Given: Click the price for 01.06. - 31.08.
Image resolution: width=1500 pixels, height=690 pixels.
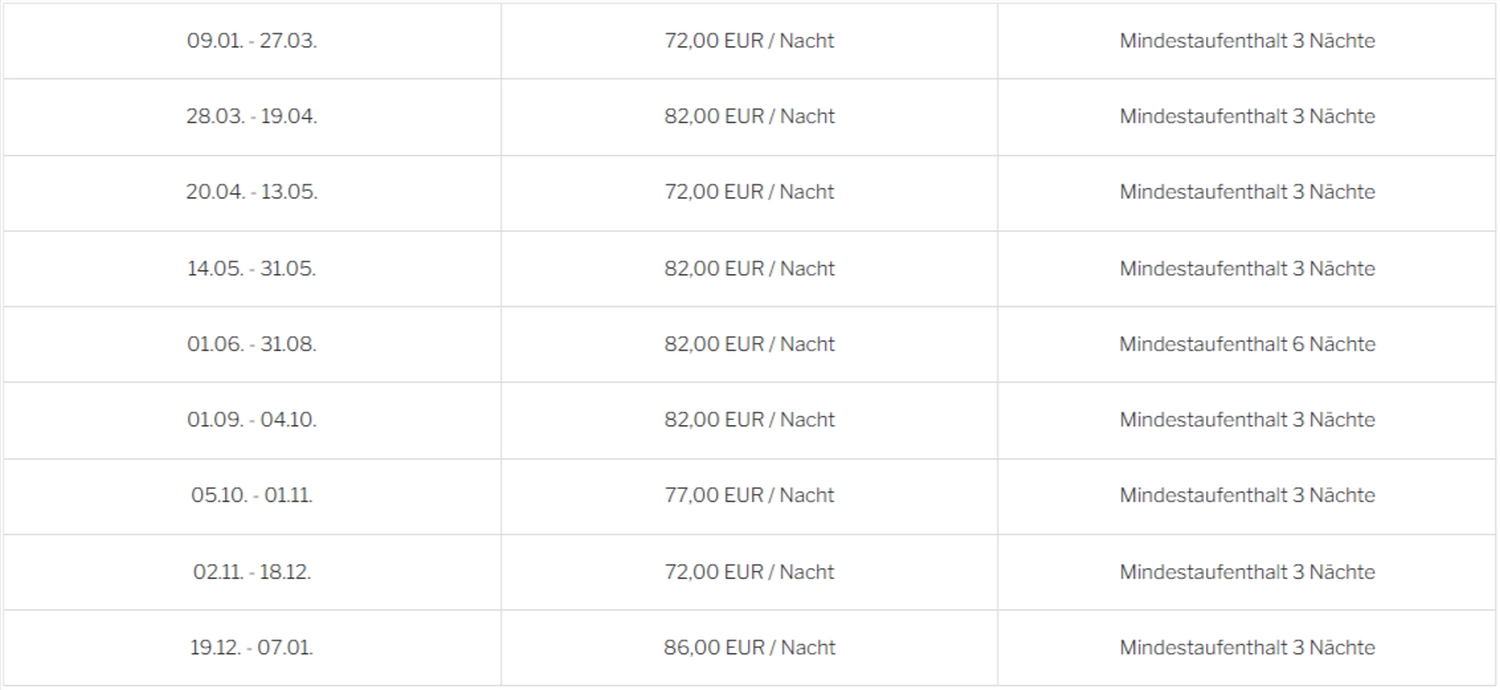Looking at the screenshot, I should click(x=749, y=344).
